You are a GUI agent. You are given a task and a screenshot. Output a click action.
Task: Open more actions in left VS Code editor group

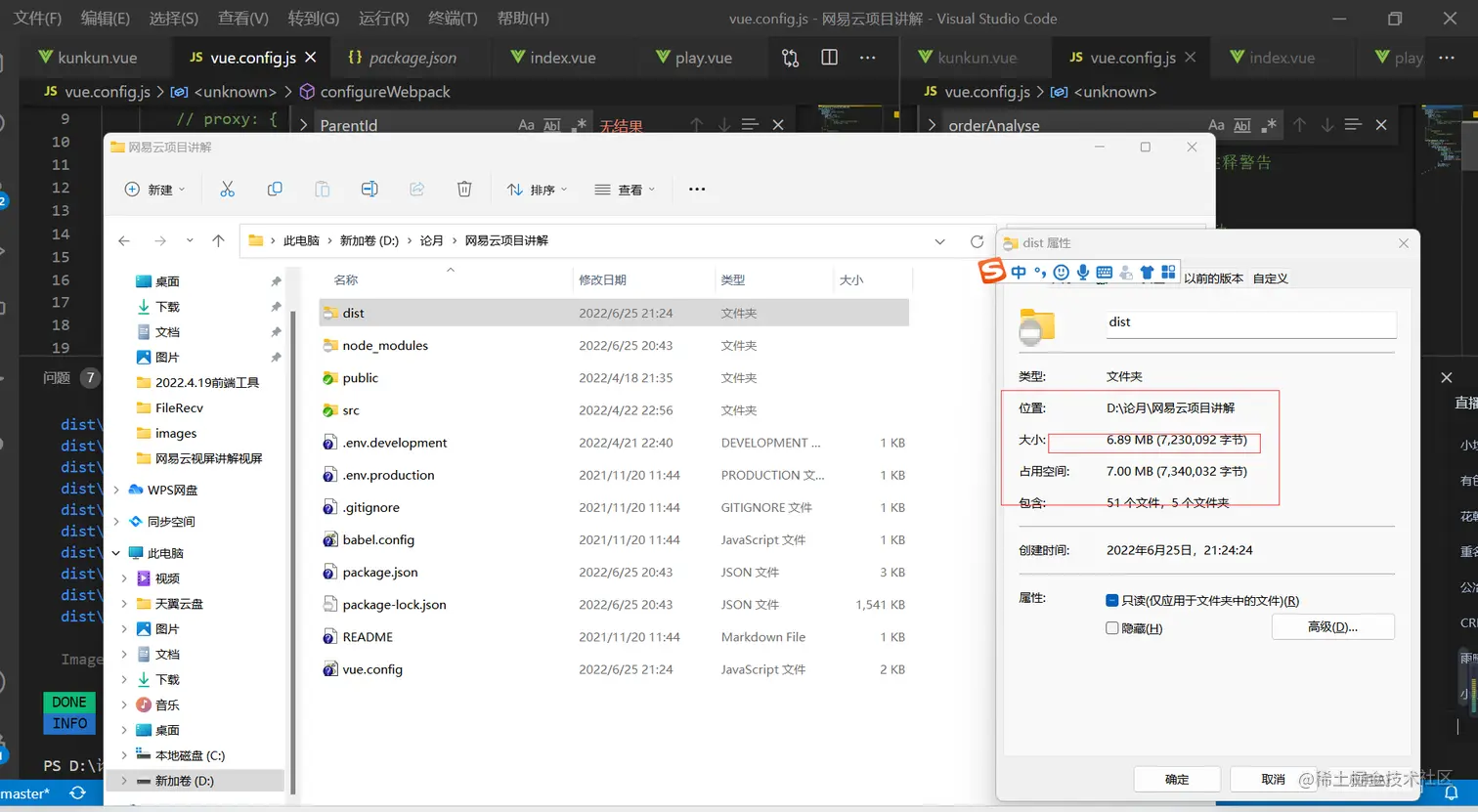tap(868, 58)
